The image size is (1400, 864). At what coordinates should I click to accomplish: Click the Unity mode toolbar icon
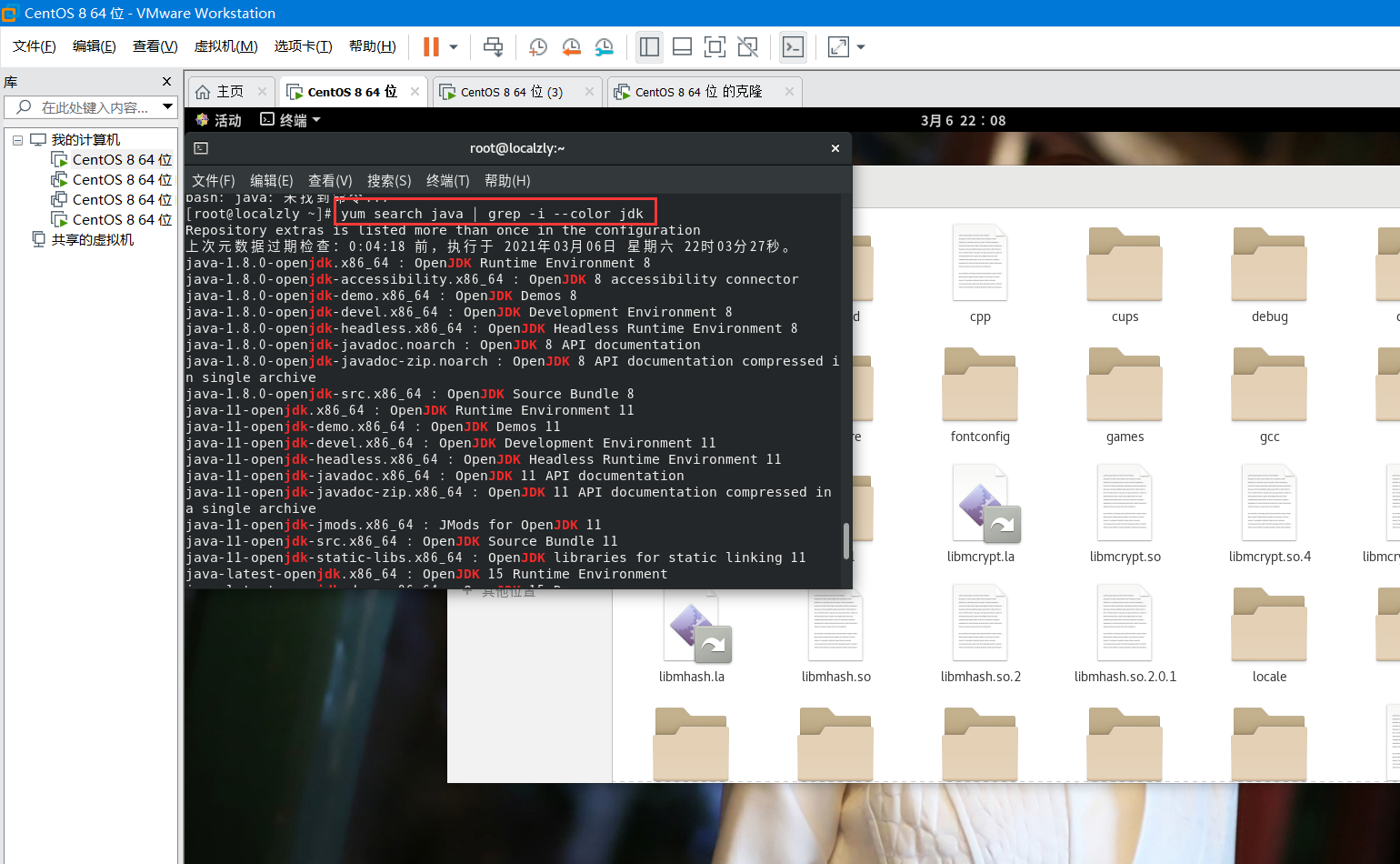click(x=748, y=46)
